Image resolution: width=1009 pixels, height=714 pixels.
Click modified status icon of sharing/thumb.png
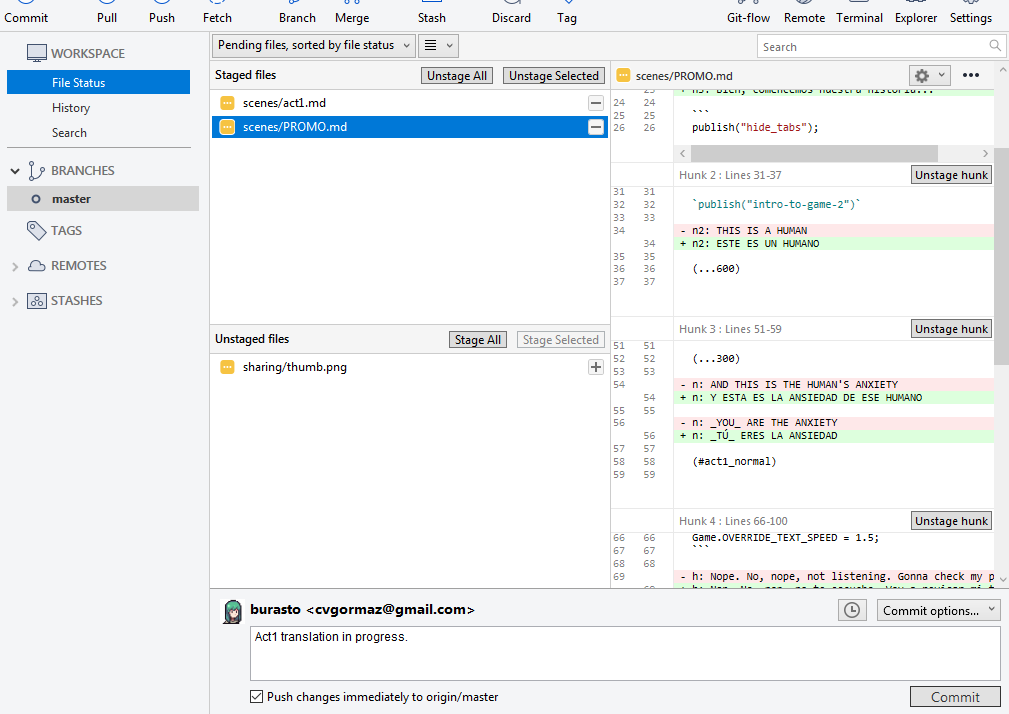(227, 367)
